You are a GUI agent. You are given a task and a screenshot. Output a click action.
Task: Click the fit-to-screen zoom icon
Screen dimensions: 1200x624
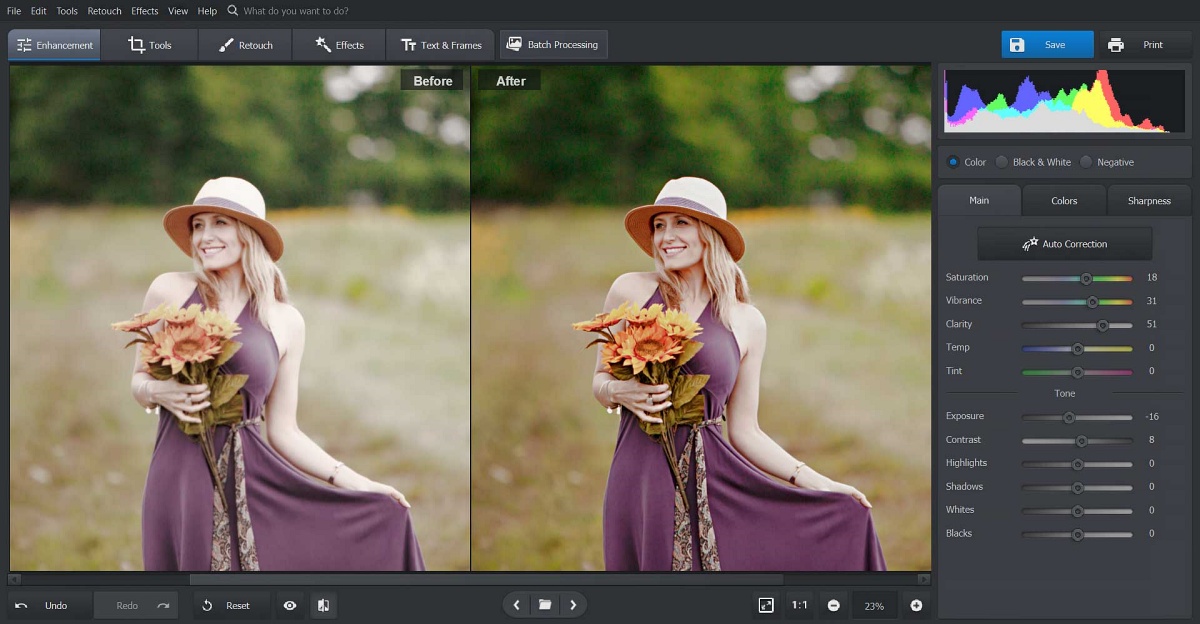click(x=766, y=605)
